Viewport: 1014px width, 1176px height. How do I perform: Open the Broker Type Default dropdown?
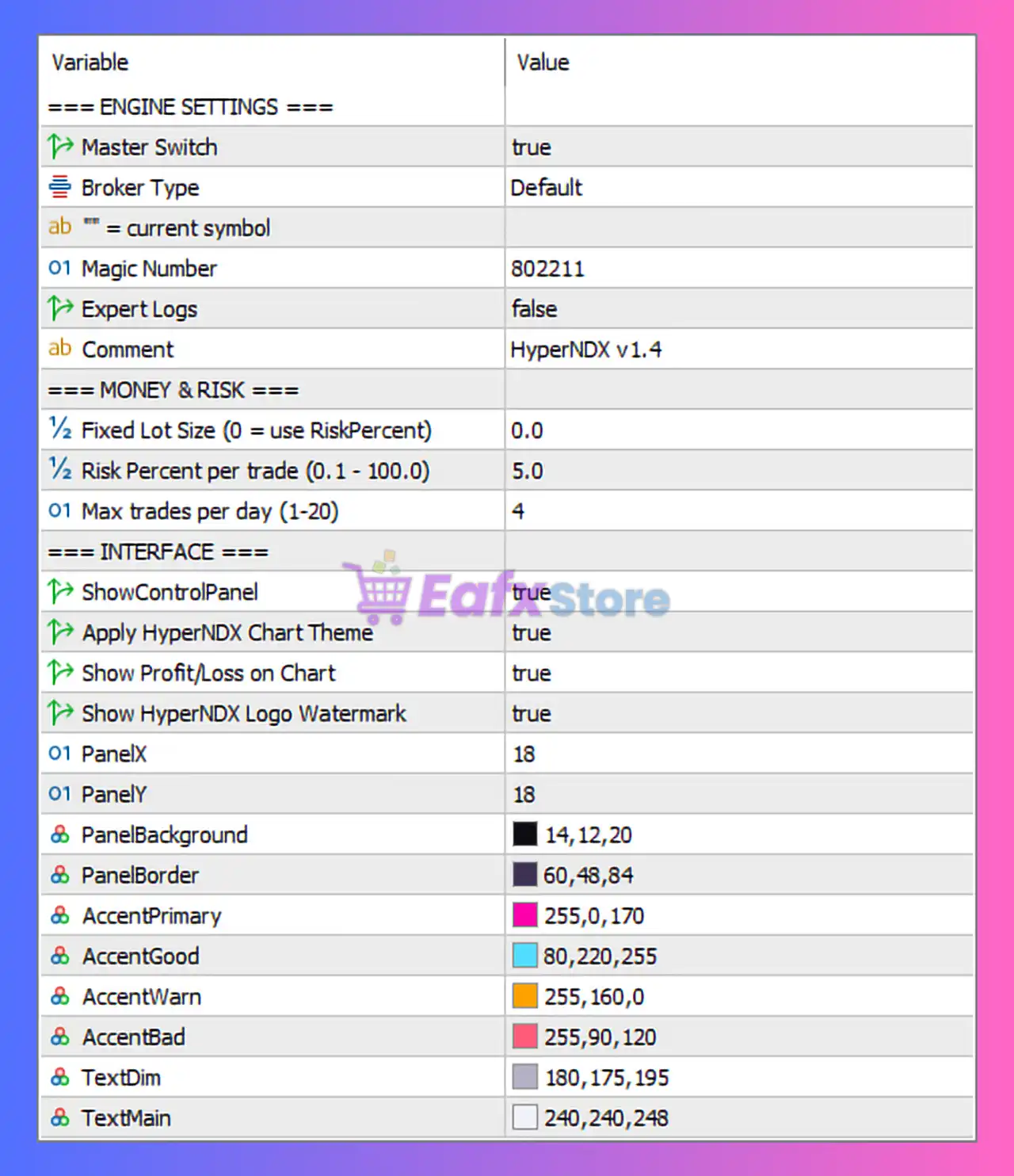[547, 187]
